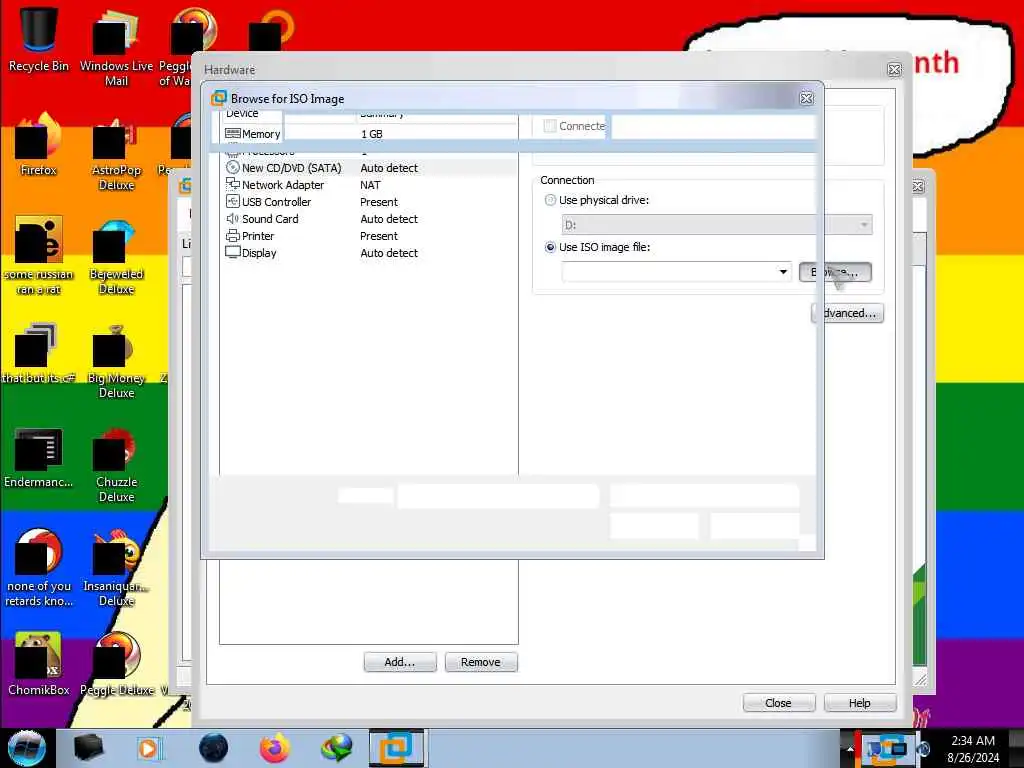Open the Windows Start menu orb
This screenshot has height=768, width=1024.
[27, 748]
